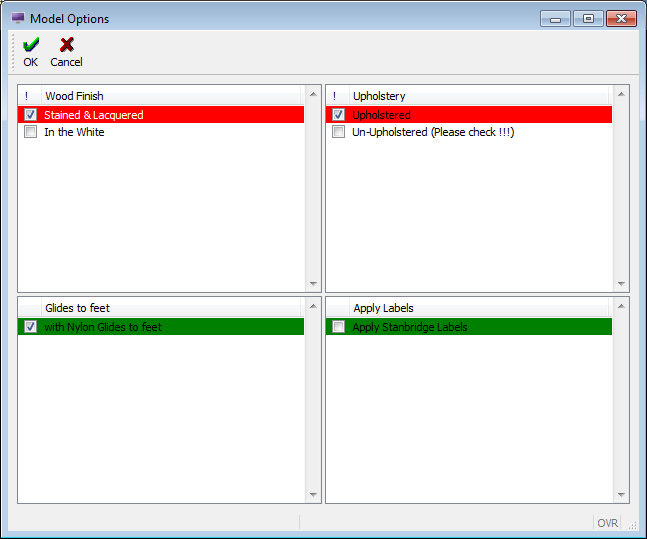Maximize the Model Options window
This screenshot has width=647, height=539.
point(588,18)
